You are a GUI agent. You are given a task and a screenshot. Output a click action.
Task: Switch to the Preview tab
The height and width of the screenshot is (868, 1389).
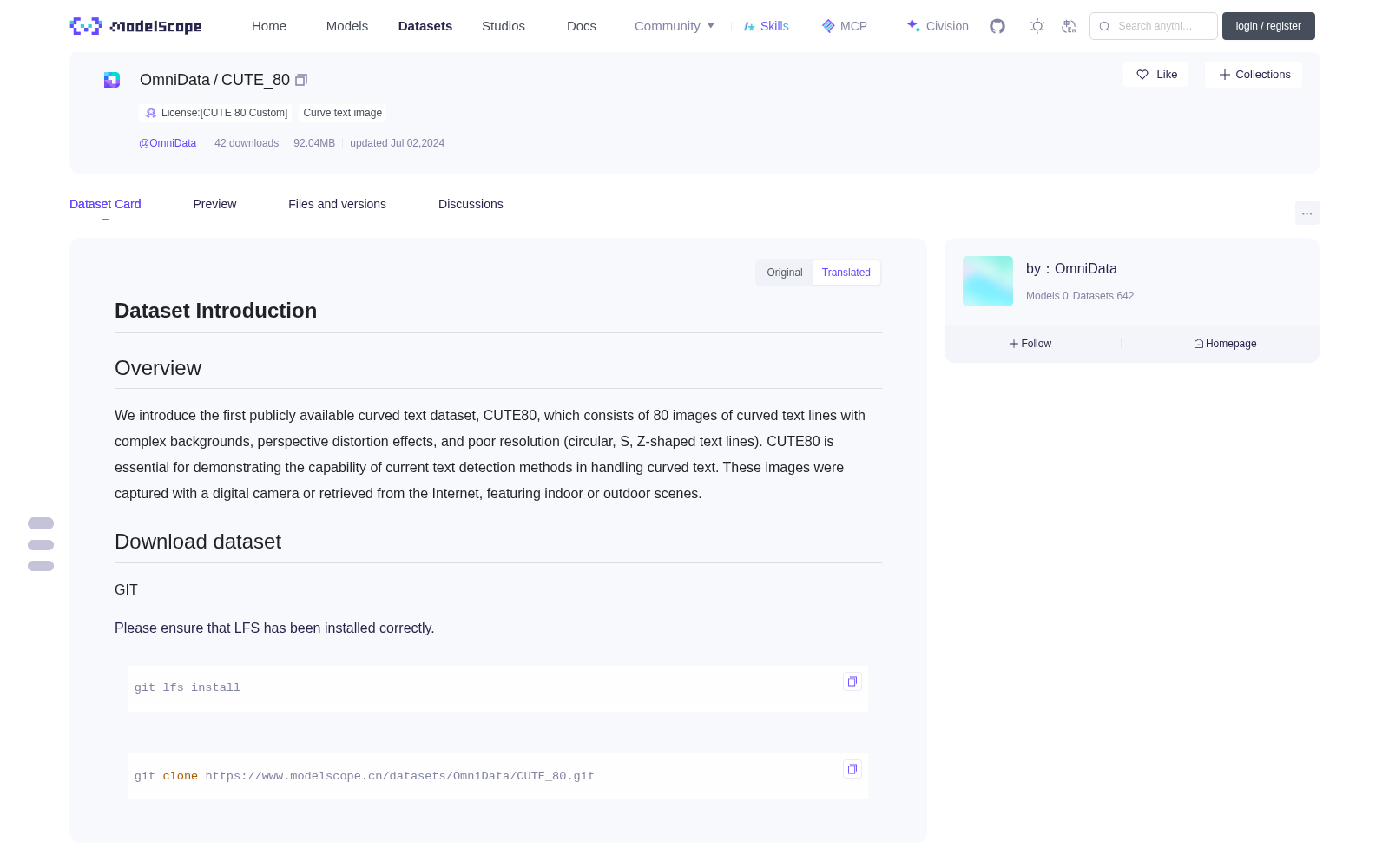point(214,204)
